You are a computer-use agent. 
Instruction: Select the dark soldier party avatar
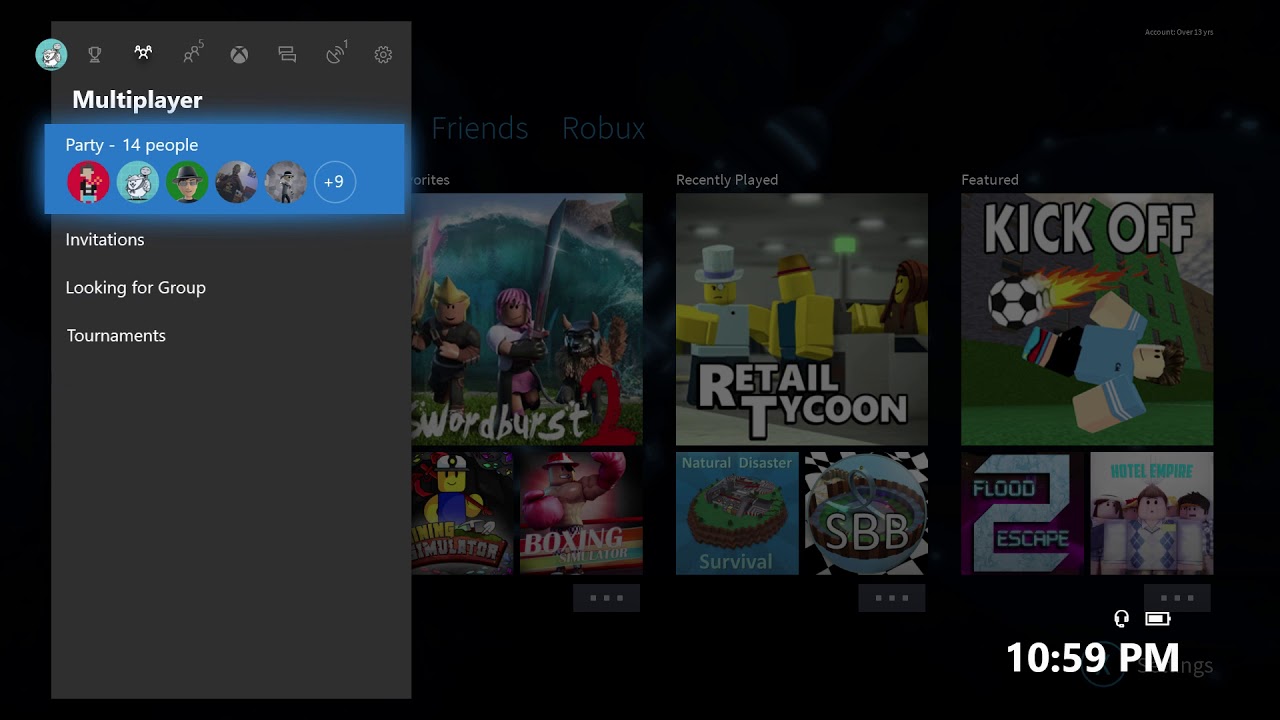236,182
